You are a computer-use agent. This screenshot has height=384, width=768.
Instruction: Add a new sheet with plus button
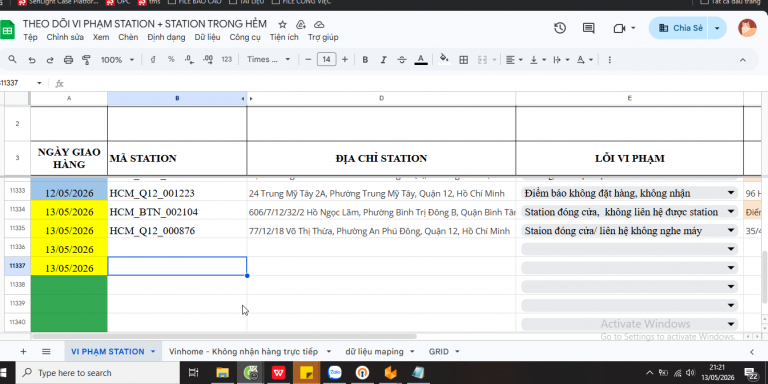pos(23,352)
